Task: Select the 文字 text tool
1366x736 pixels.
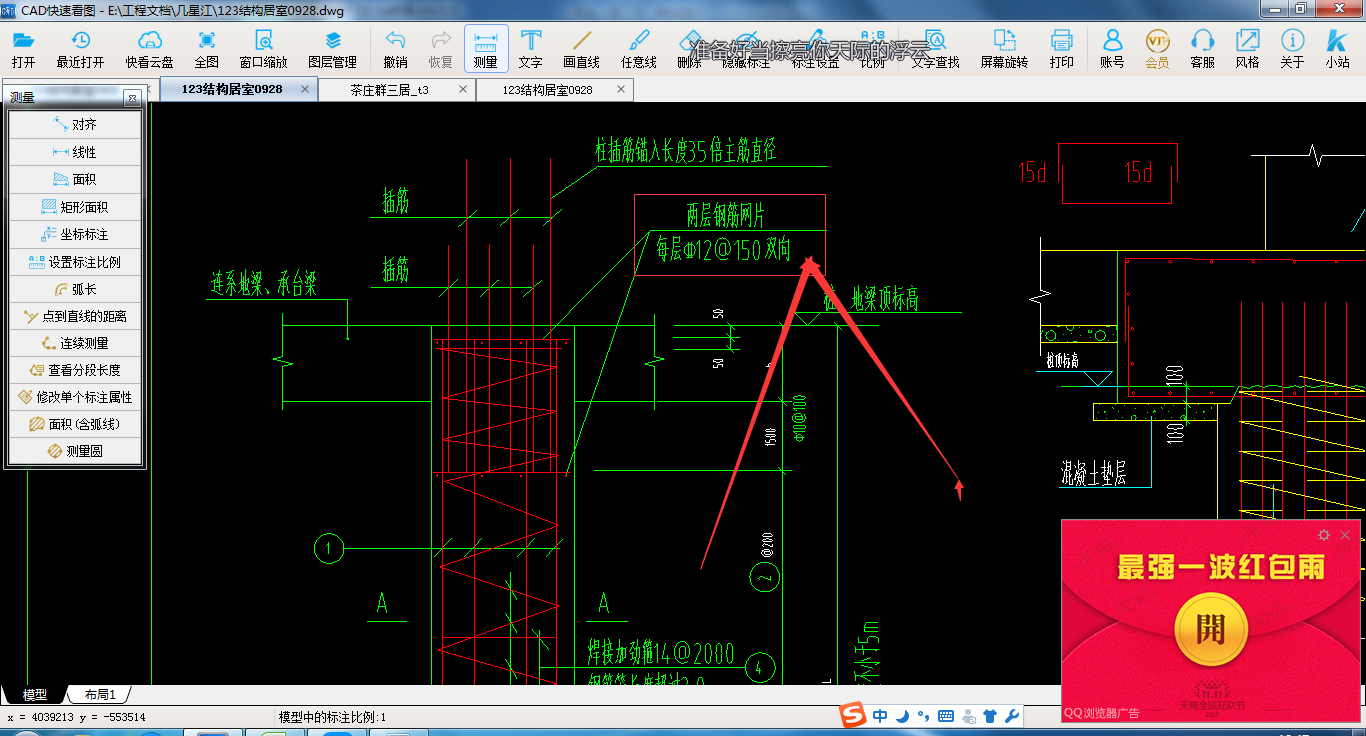Action: pos(531,48)
